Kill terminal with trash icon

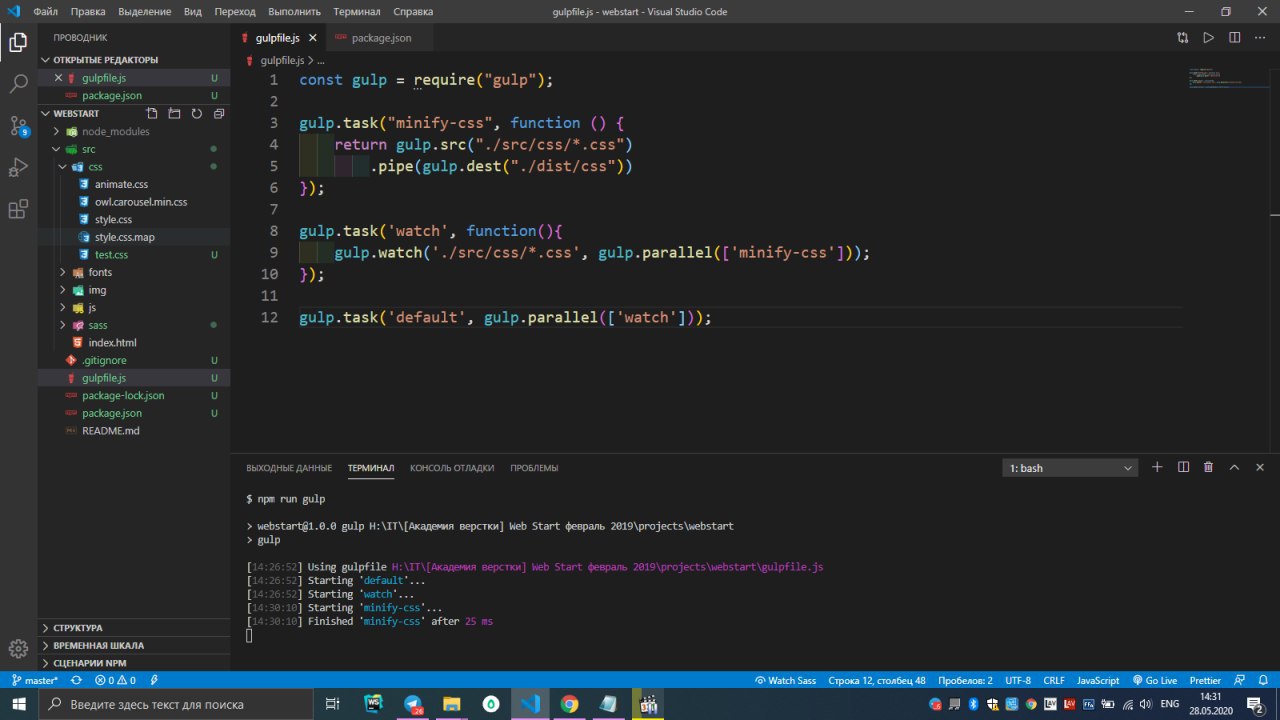1208,467
